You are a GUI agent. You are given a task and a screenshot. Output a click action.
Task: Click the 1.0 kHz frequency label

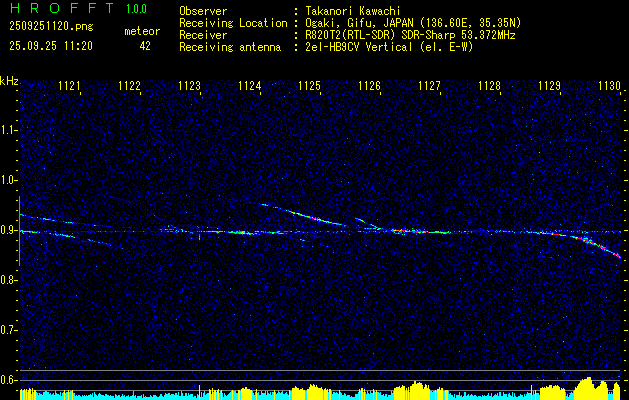point(8,180)
